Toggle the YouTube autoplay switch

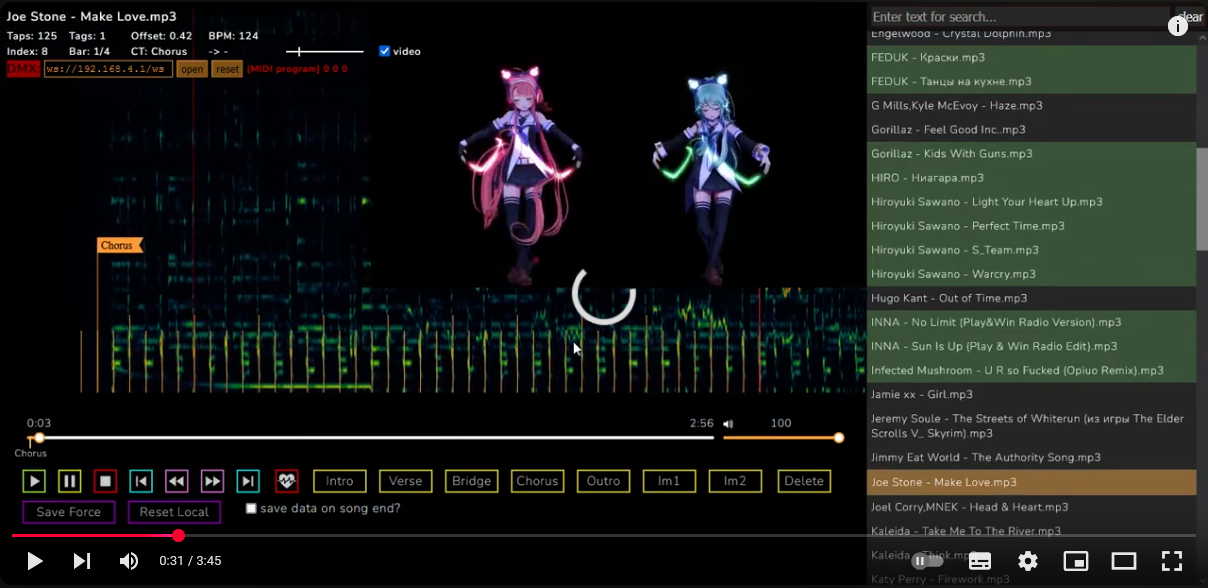(927, 561)
